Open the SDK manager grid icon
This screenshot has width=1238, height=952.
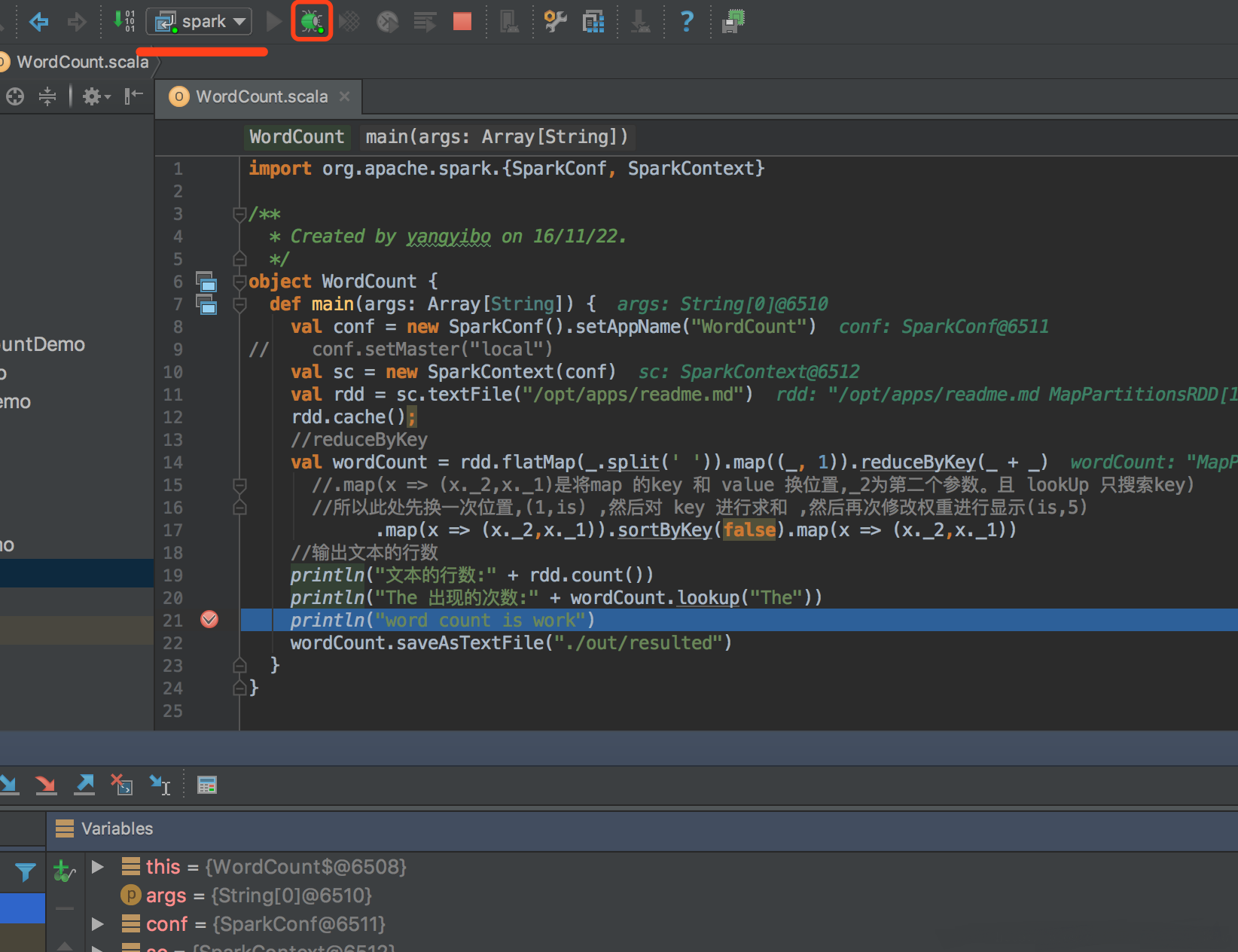[594, 21]
